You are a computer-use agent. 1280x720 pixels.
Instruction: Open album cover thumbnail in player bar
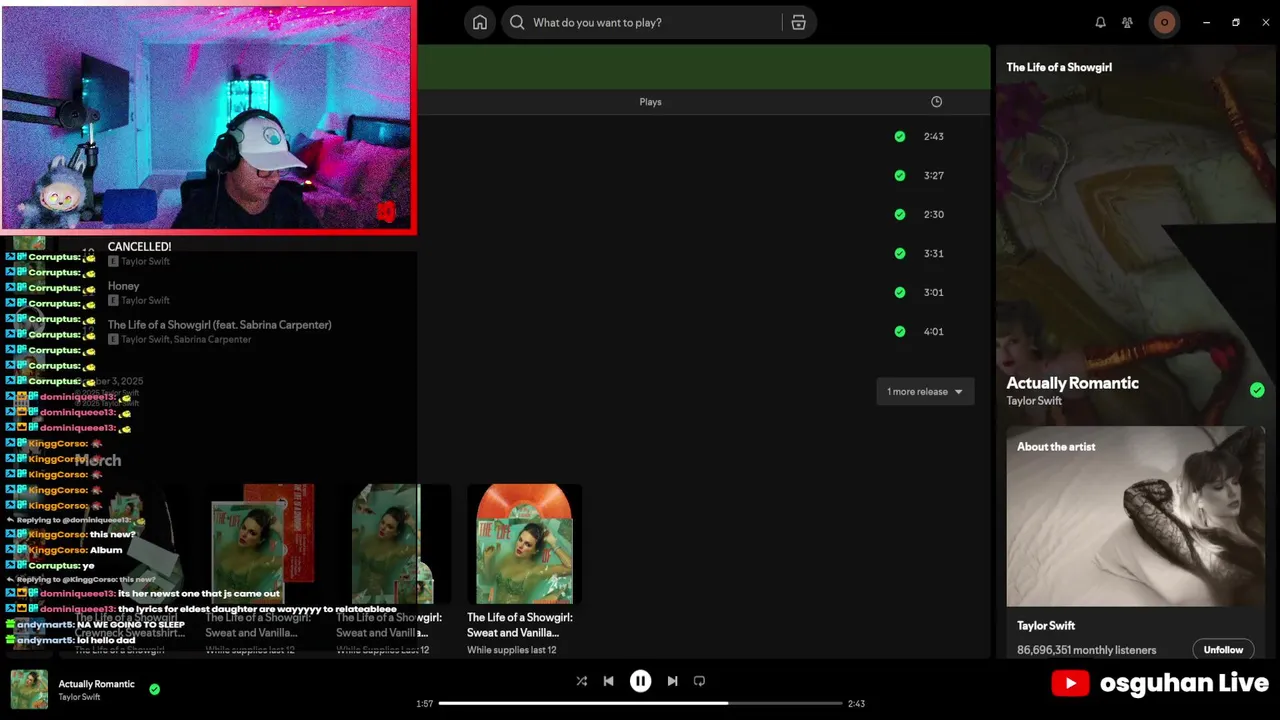click(29, 690)
